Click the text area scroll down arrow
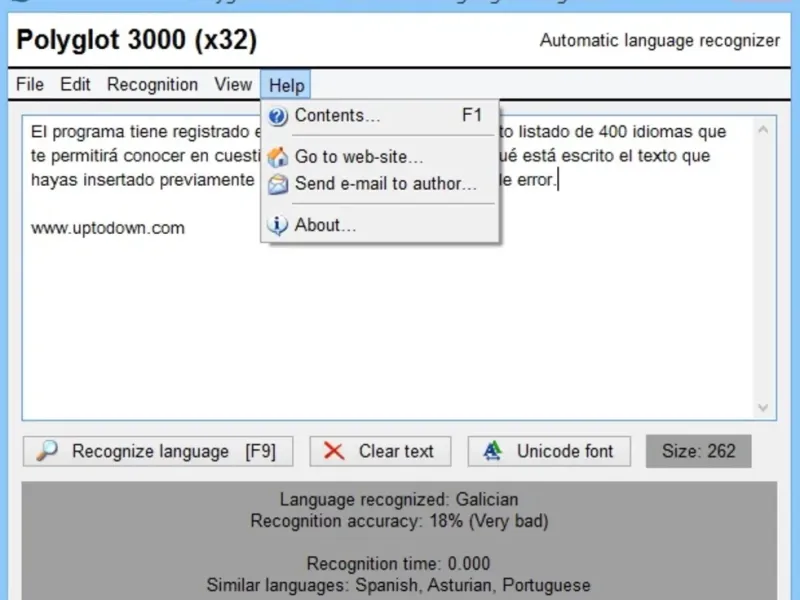The width and height of the screenshot is (800, 600). click(763, 407)
